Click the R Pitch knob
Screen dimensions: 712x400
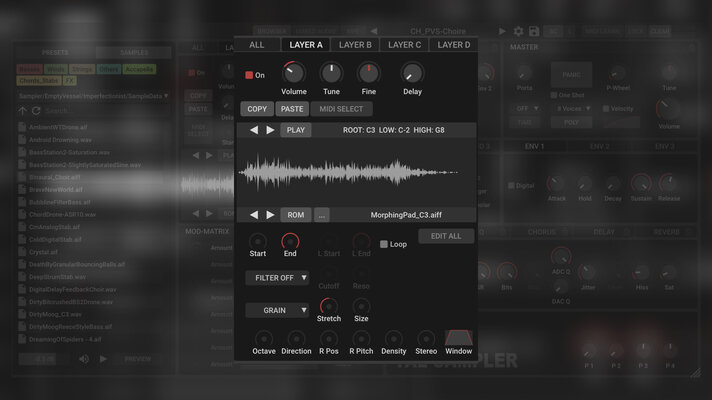(x=361, y=339)
